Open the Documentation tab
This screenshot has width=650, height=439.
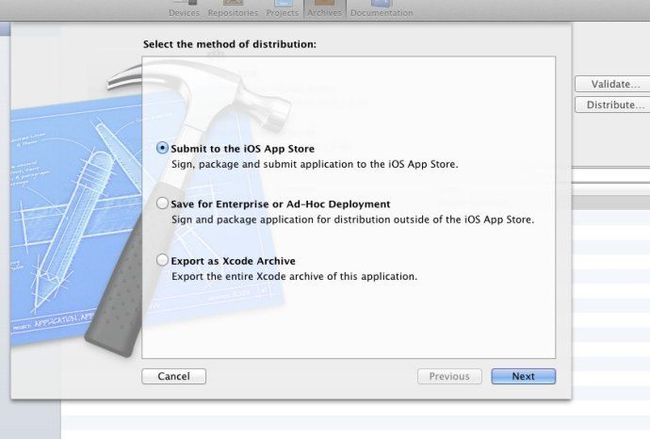click(381, 9)
